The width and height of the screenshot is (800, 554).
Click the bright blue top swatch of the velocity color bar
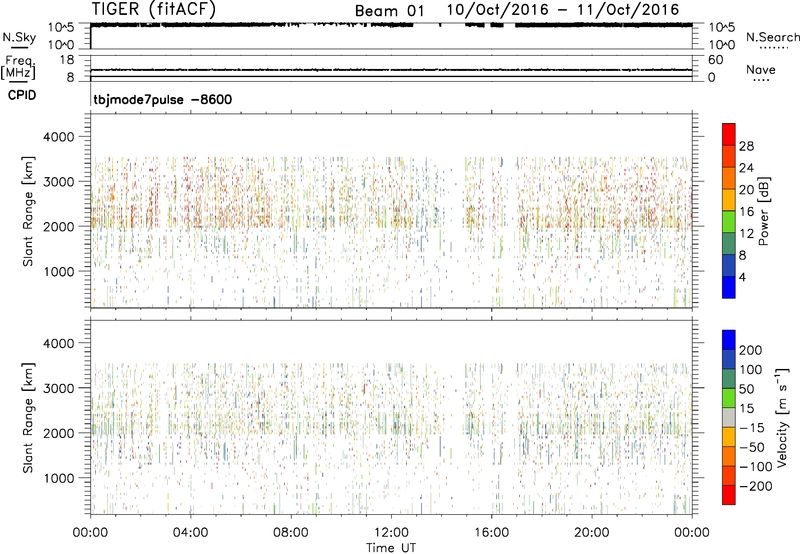729,340
